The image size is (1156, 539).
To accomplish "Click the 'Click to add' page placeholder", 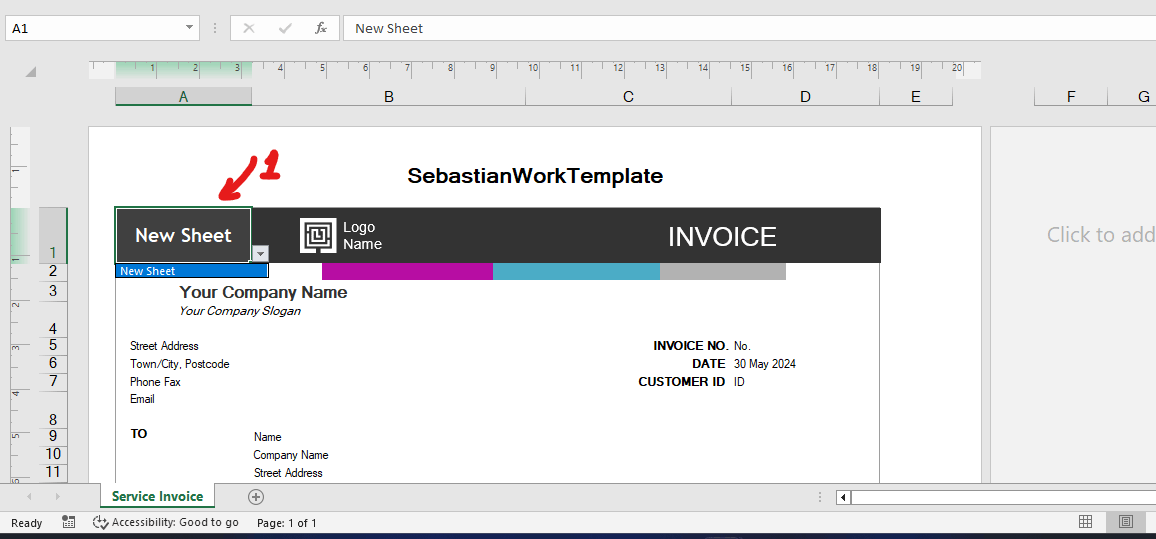I will [x=1101, y=234].
